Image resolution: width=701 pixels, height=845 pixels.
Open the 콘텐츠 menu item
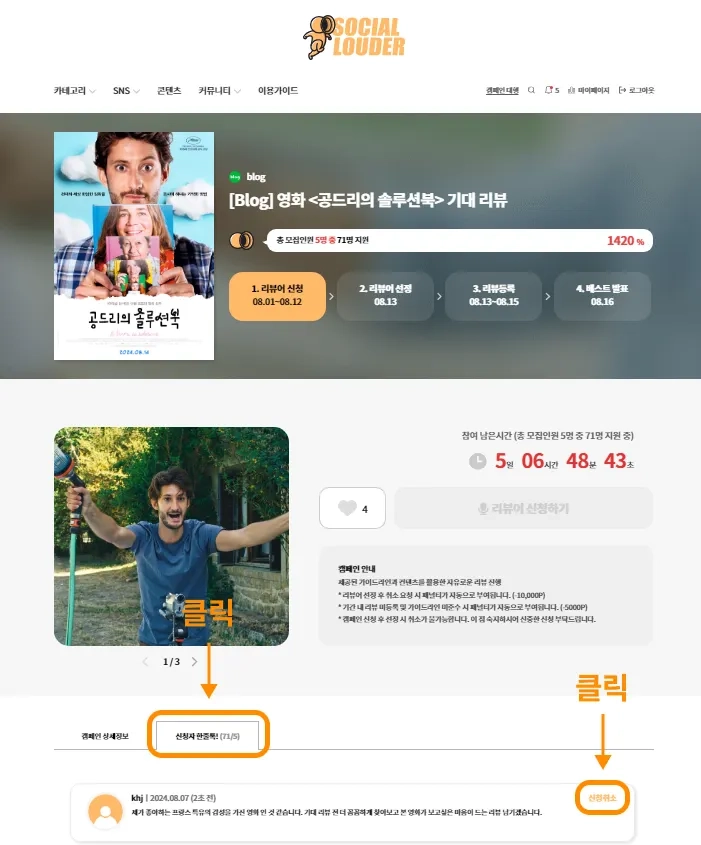coord(169,91)
